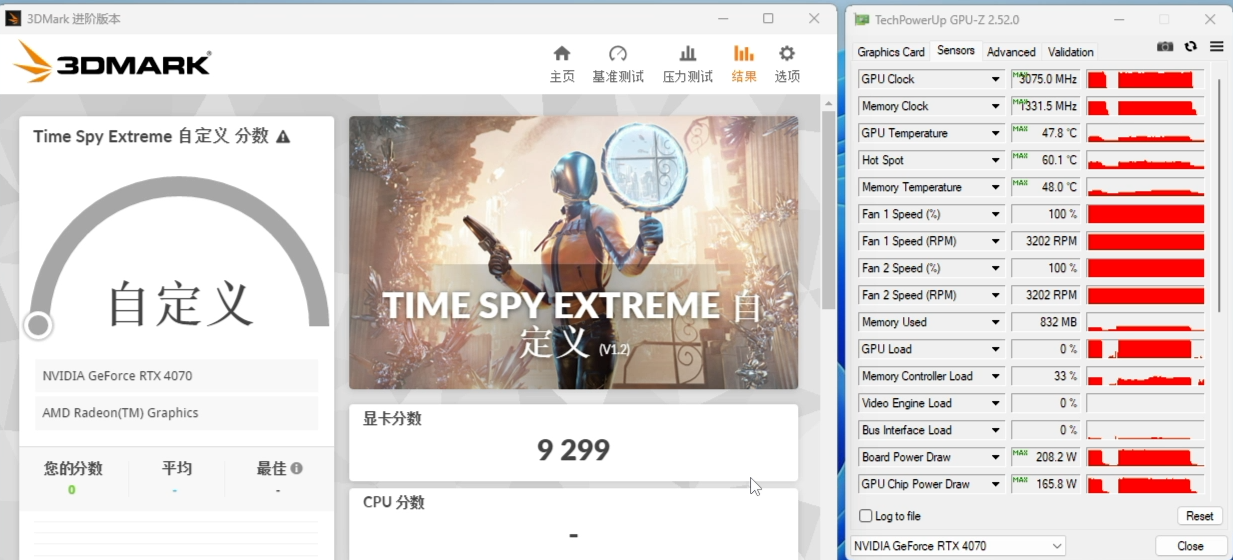Select the results (结果) chart icon
This screenshot has height=560, width=1233.
pos(743,54)
